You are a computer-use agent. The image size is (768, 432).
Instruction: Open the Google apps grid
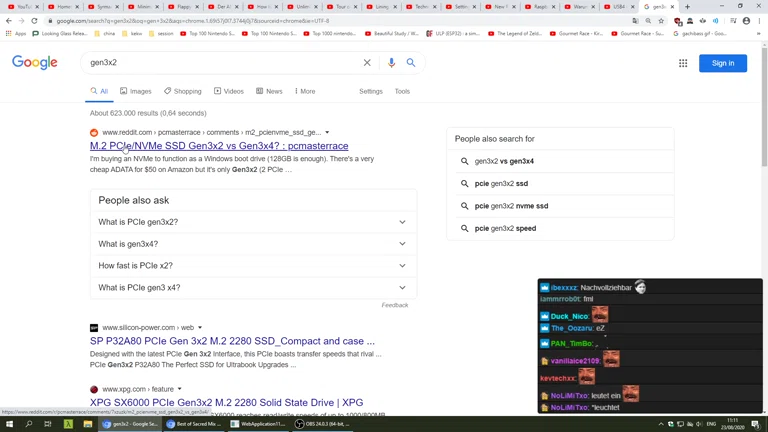click(683, 63)
